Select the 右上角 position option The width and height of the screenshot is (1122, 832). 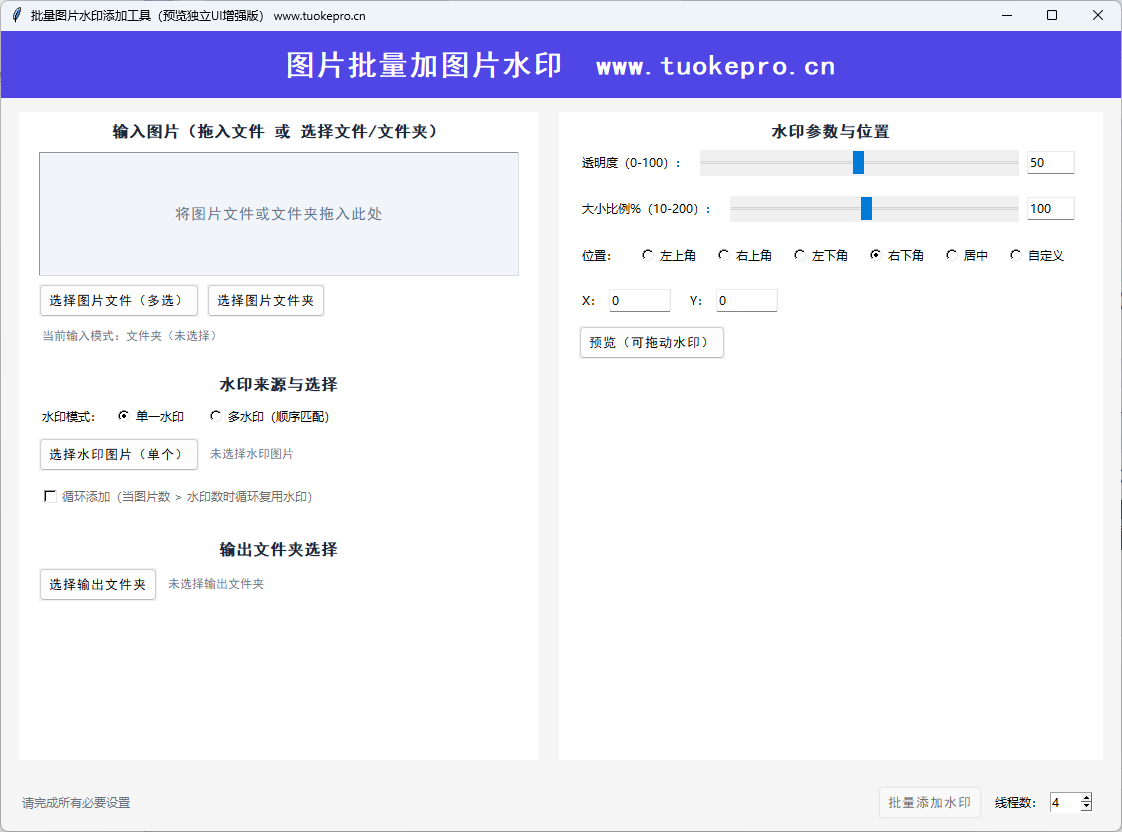724,255
